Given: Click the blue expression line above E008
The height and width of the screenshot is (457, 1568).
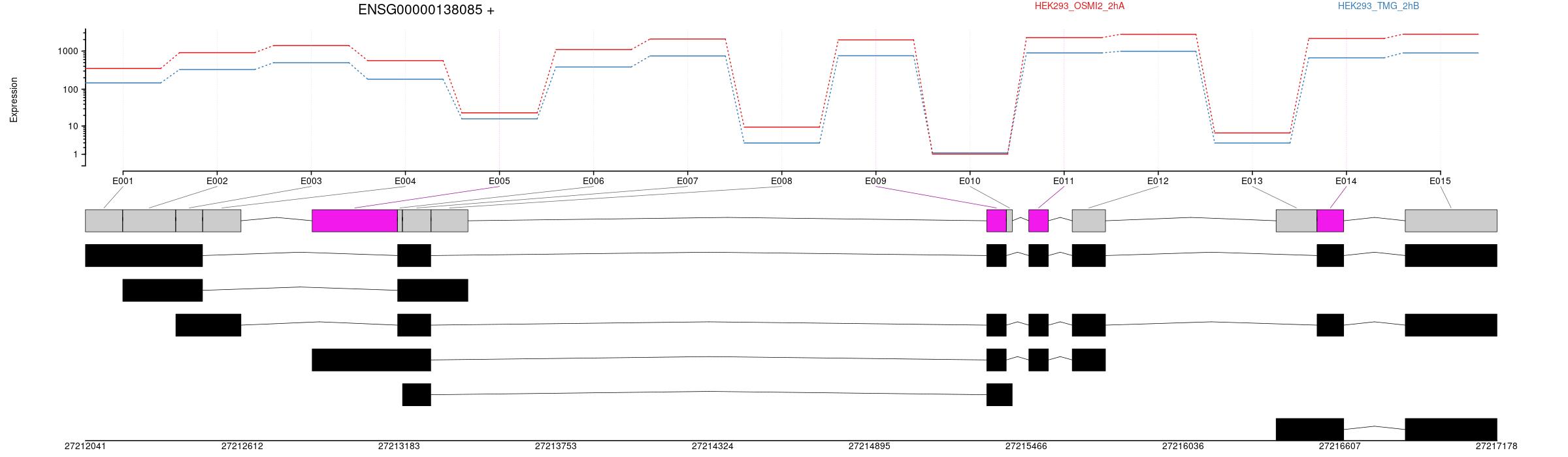Looking at the screenshot, I should coord(781,143).
